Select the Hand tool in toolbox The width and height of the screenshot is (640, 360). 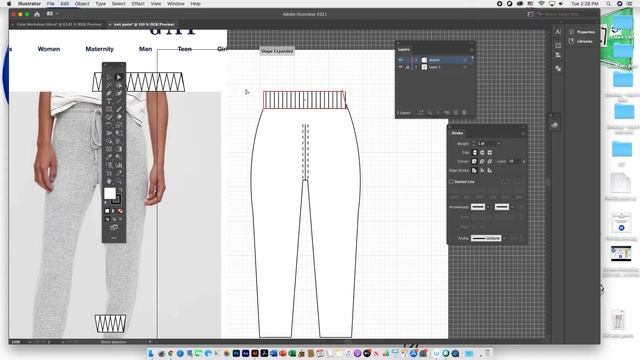coord(109,180)
